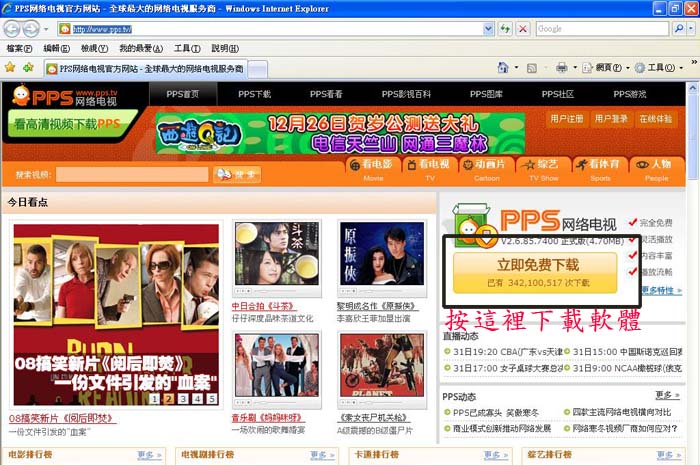Open the recent pages dropdown beside Forward
The width and height of the screenshot is (700, 465).
tap(46, 29)
